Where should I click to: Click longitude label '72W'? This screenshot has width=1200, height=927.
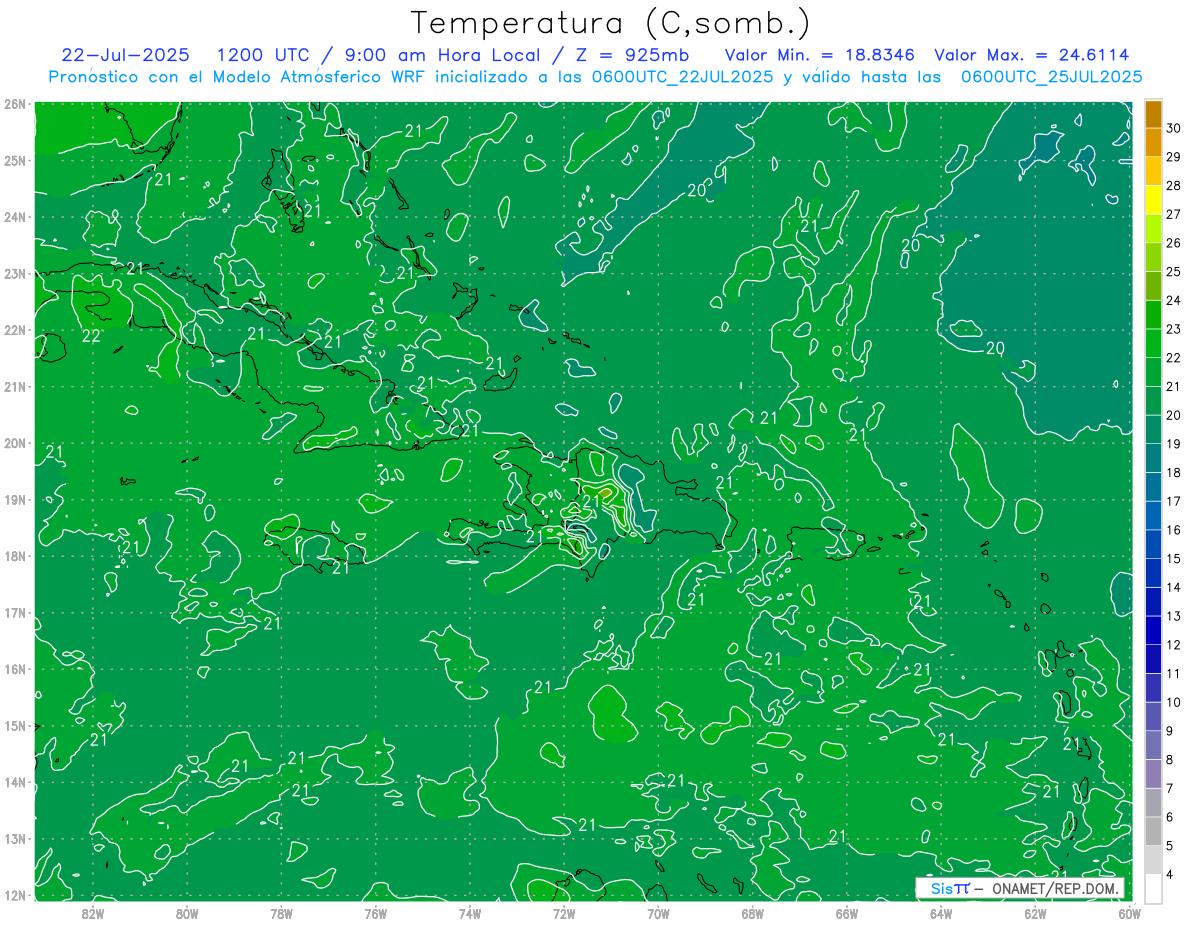pos(564,913)
